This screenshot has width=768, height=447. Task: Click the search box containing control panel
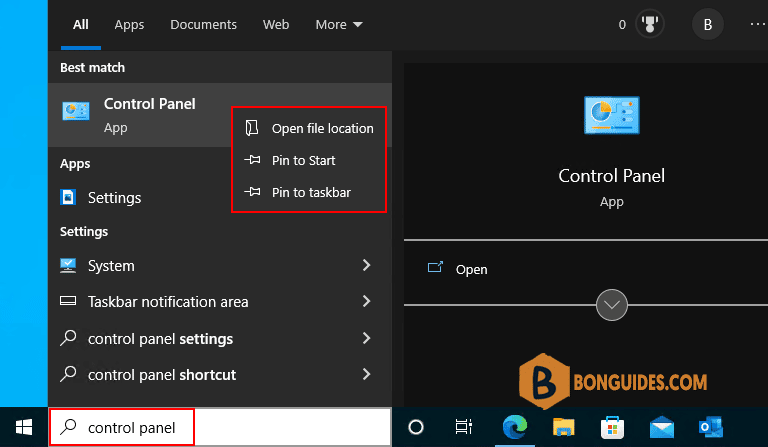coord(220,427)
